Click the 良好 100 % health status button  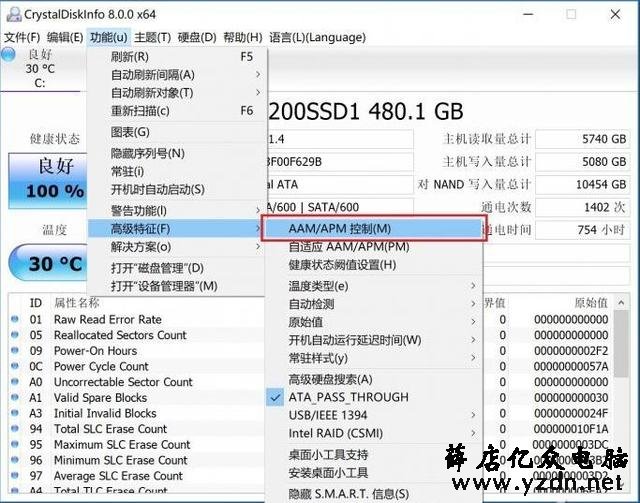click(48, 180)
